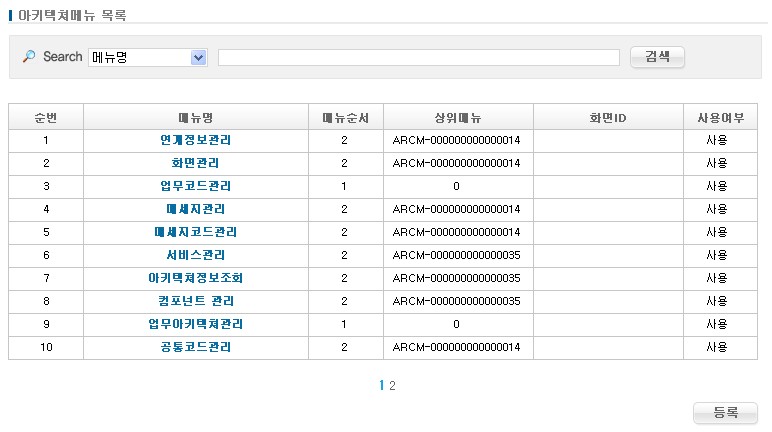Click the 메세지코드관리 menu link
The height and width of the screenshot is (432, 772).
click(x=195, y=232)
